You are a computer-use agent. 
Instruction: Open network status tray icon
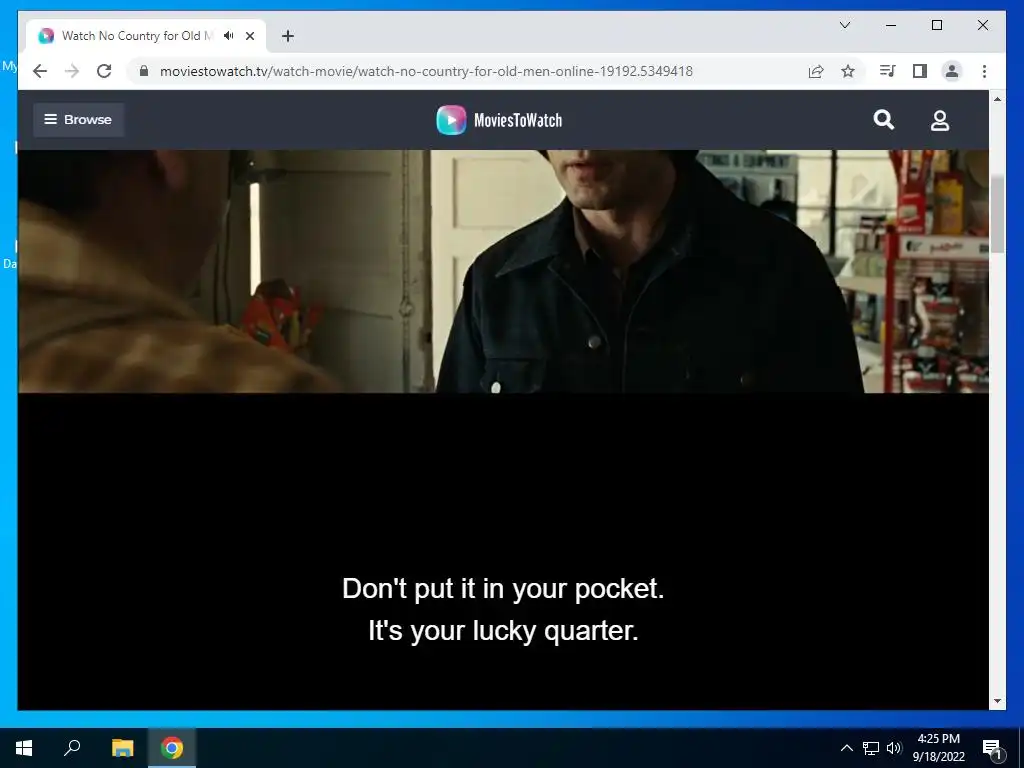(871, 748)
